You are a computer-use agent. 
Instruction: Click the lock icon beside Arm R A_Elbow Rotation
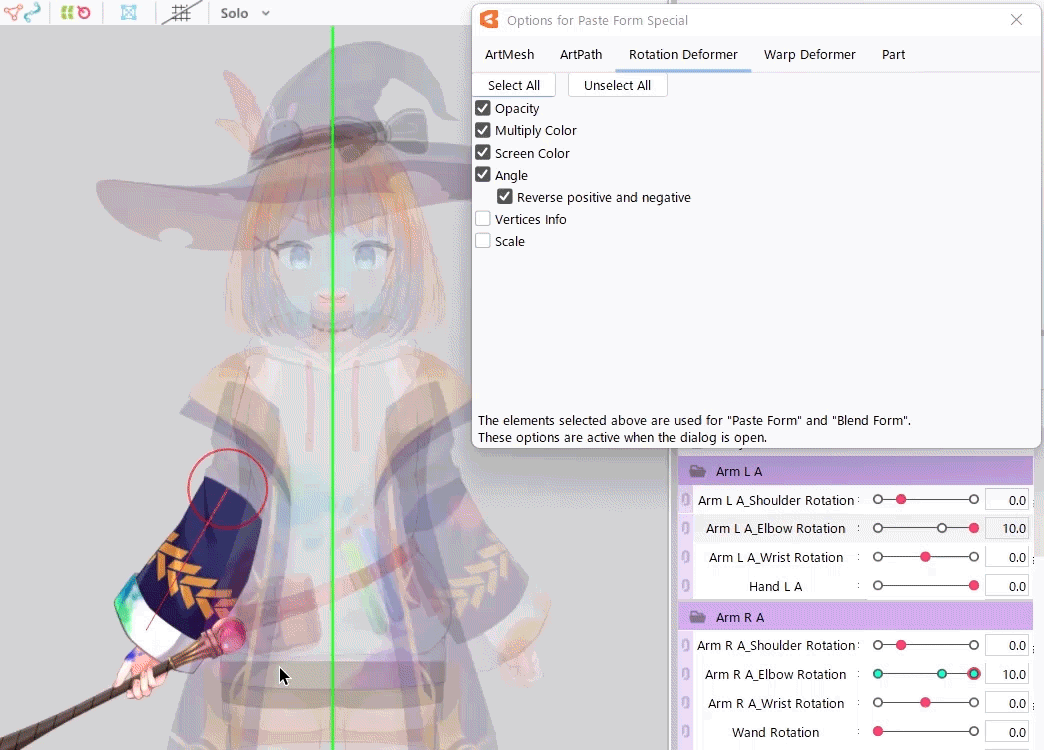point(686,674)
